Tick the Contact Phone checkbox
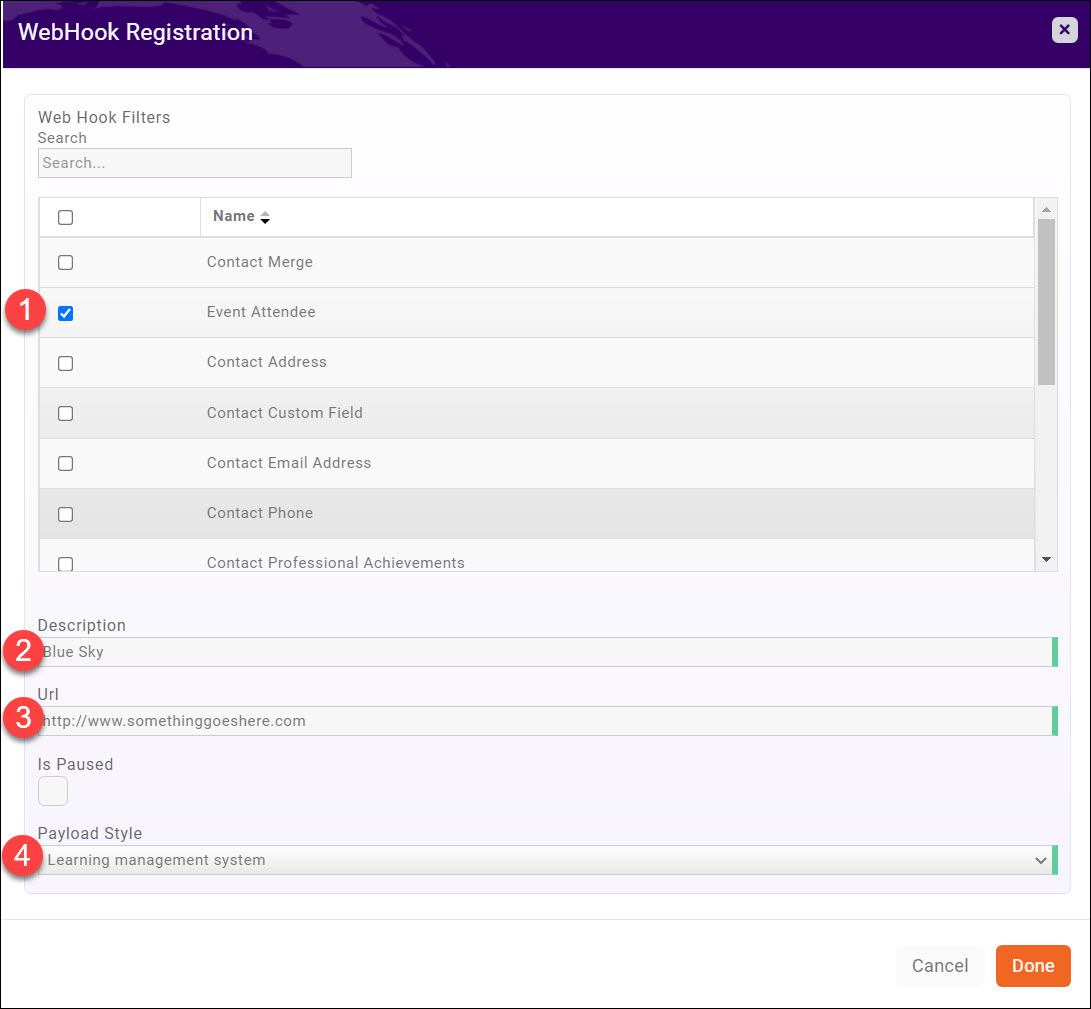The height and width of the screenshot is (1009, 1091). tap(65, 514)
